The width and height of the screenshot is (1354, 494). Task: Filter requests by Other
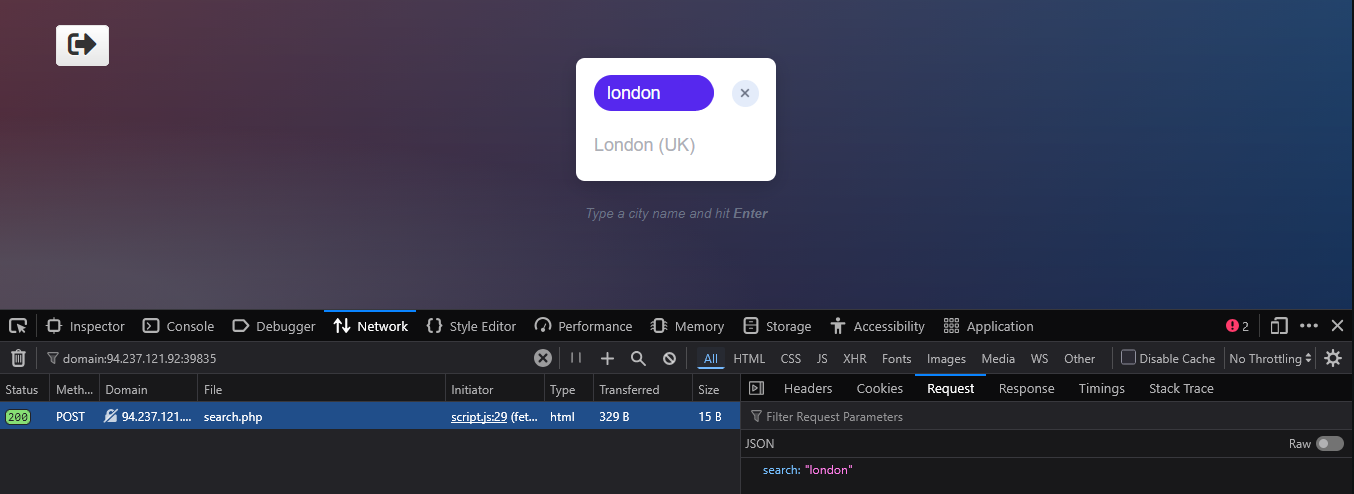[1079, 358]
